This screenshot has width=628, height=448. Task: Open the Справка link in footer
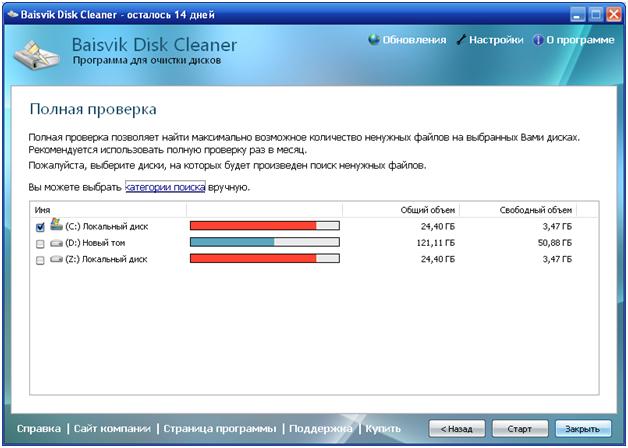pyautogui.click(x=39, y=428)
